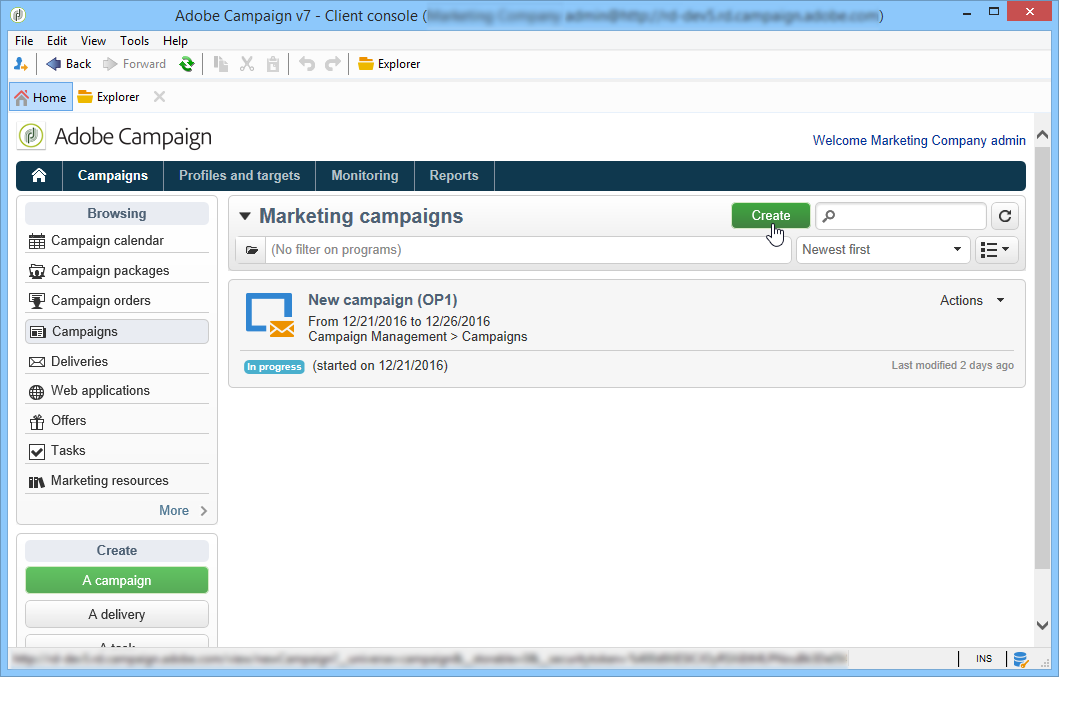
Task: Click the Web applications globe icon
Action: tap(37, 392)
